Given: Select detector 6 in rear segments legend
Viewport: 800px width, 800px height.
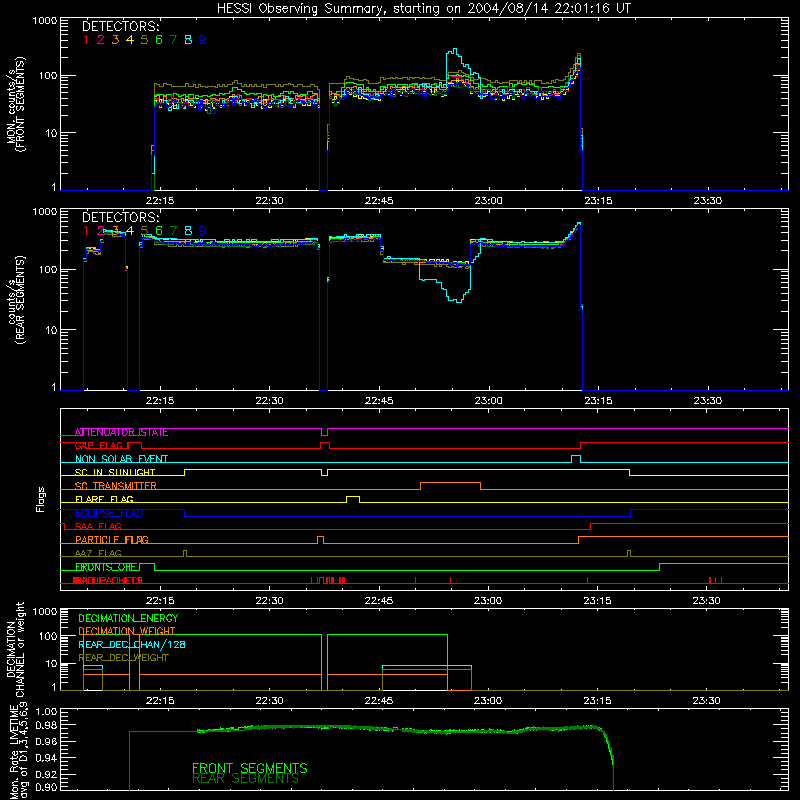Looking at the screenshot, I should coord(159,231).
